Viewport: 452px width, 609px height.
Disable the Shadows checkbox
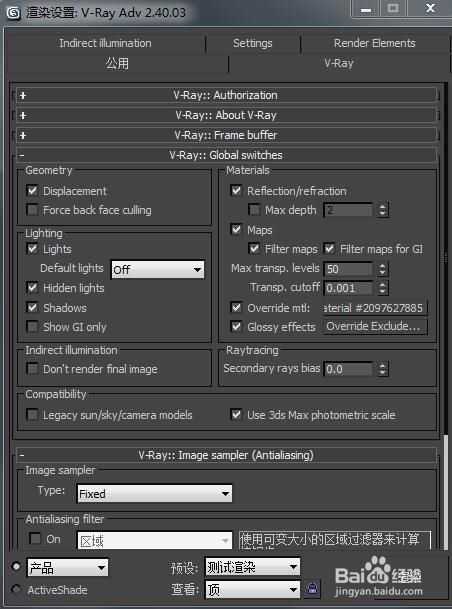(32, 308)
